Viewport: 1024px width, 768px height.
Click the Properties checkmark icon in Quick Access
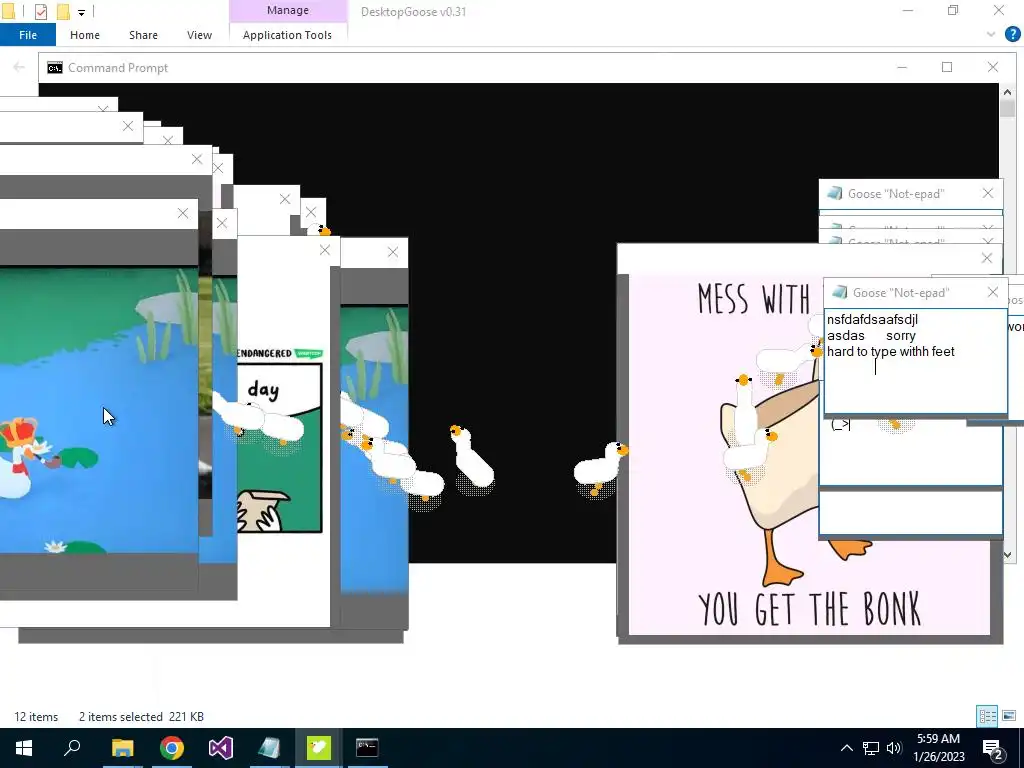(x=40, y=11)
